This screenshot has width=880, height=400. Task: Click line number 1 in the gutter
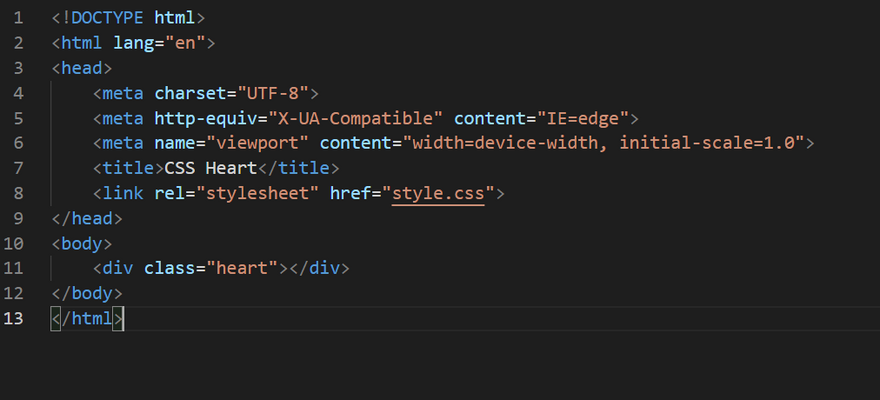click(18, 18)
